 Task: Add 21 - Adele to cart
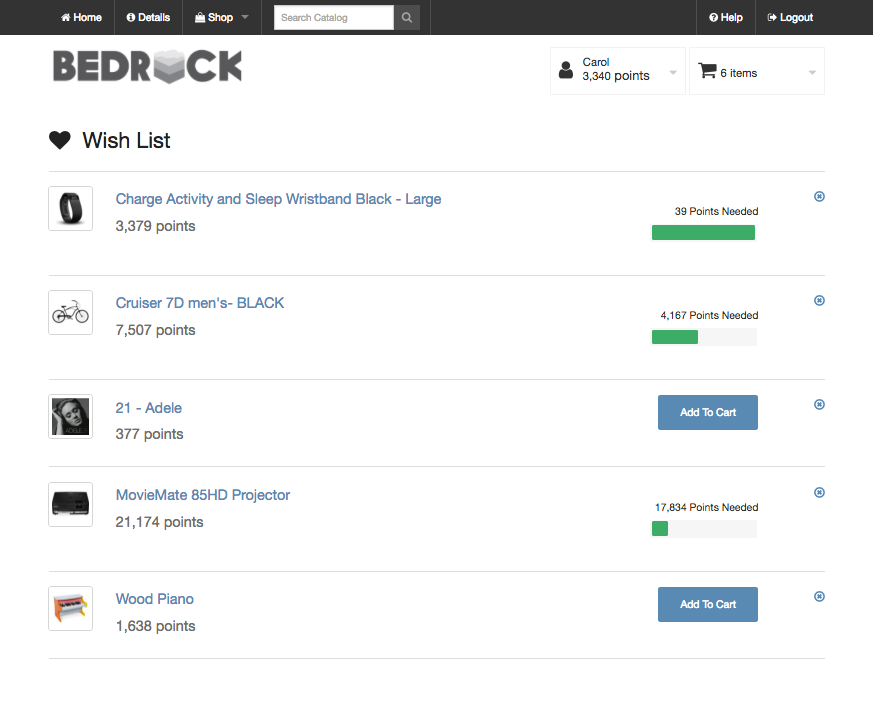708,413
